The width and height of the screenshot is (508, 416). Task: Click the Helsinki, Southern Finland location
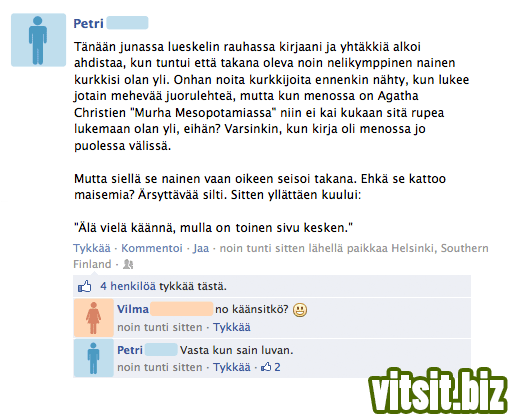point(440,248)
